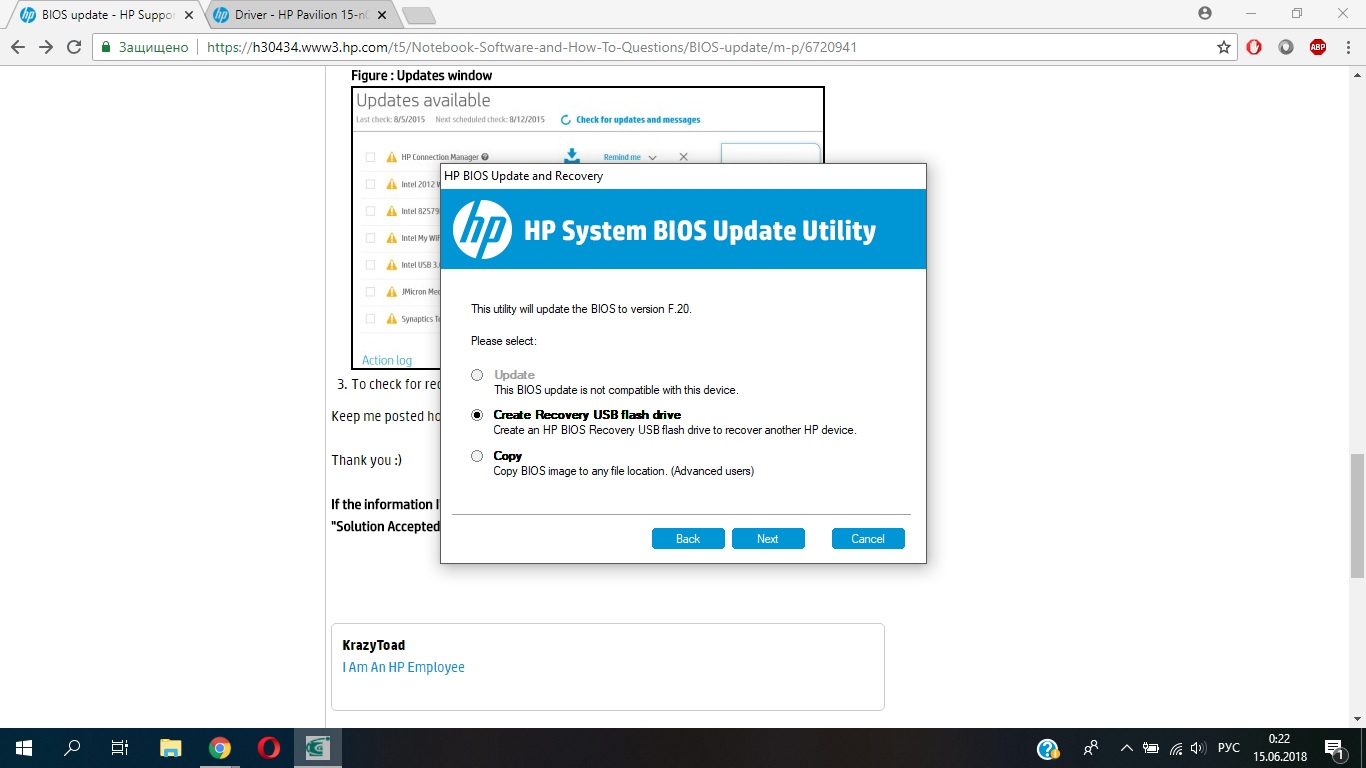Click the download arrow for HP Connection Manager
The height and width of the screenshot is (768, 1366).
click(x=572, y=156)
